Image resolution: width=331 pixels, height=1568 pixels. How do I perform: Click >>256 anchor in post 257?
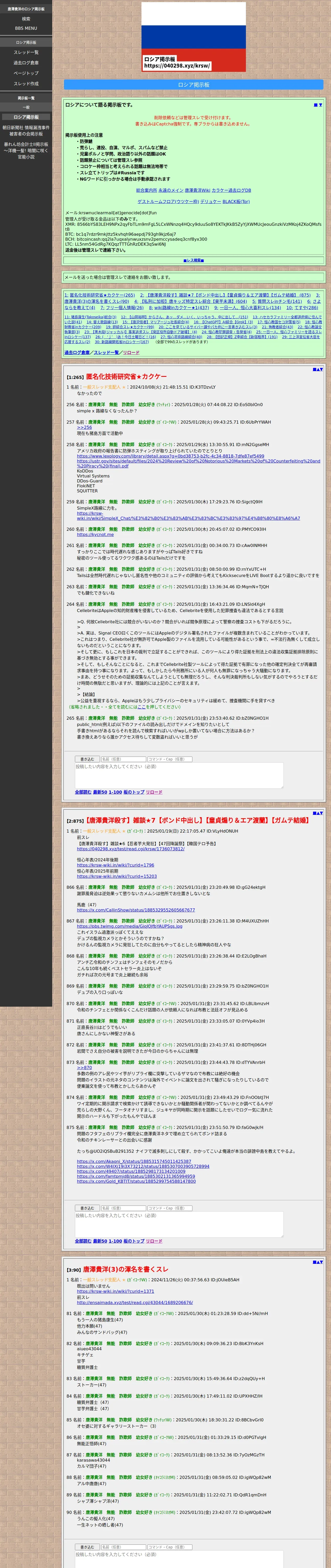(x=84, y=428)
